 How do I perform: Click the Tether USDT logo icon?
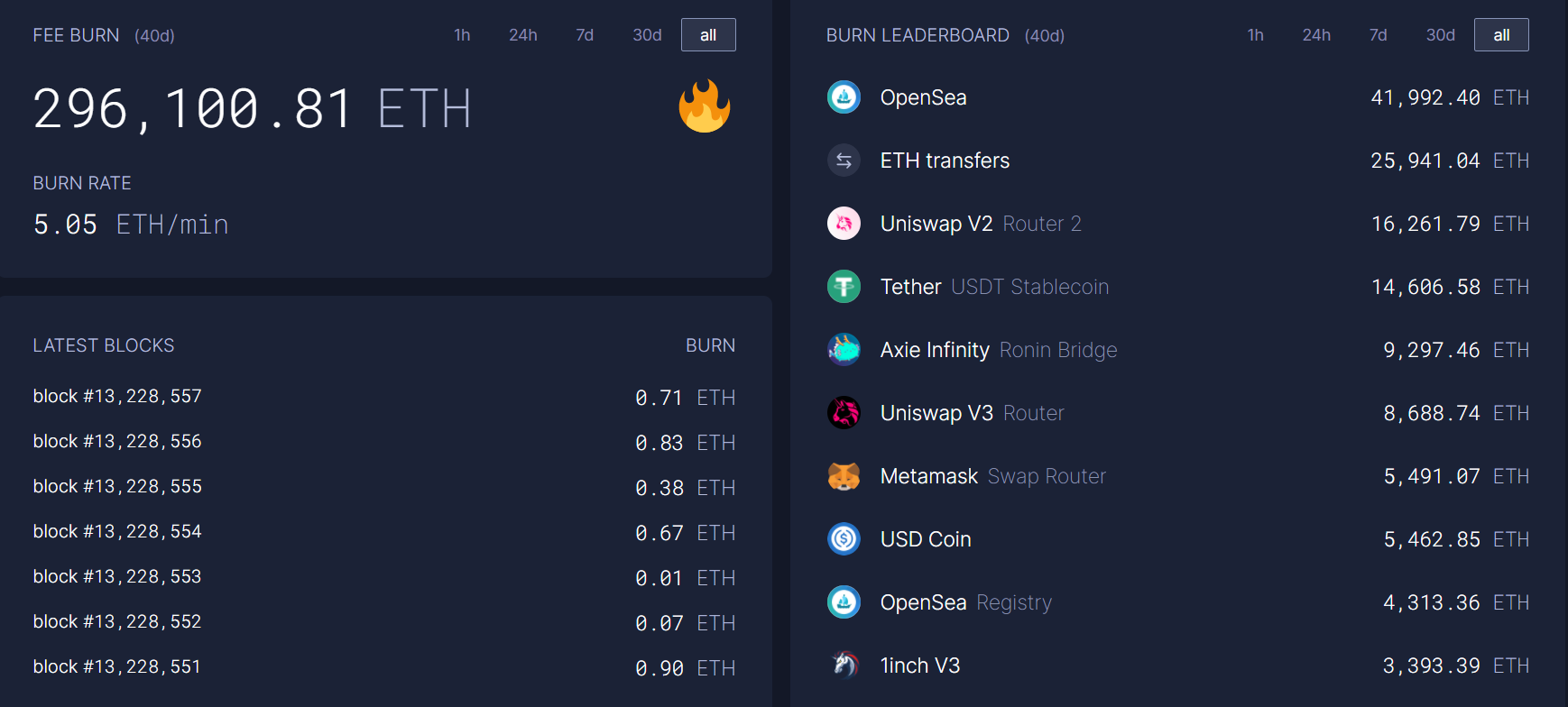tap(844, 287)
